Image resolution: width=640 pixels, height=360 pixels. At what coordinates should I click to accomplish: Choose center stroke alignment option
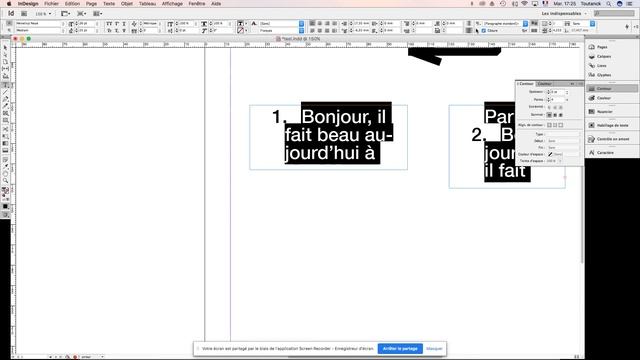click(x=549, y=125)
